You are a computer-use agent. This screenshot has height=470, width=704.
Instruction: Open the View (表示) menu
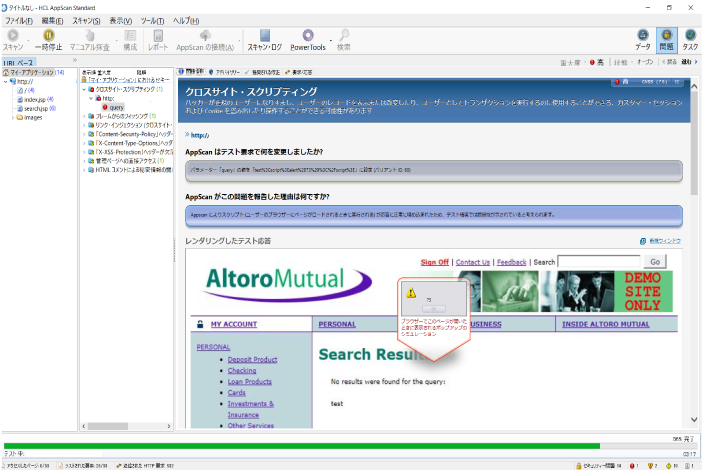coord(121,21)
